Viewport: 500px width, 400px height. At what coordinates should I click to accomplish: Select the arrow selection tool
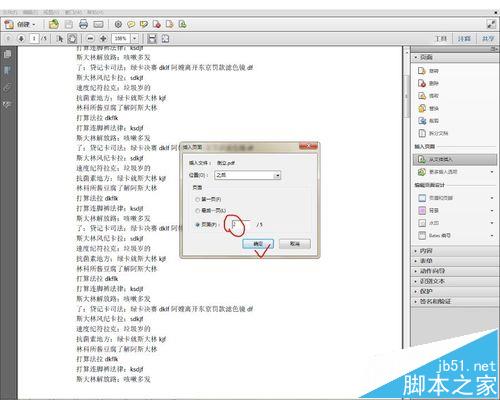tap(60, 39)
